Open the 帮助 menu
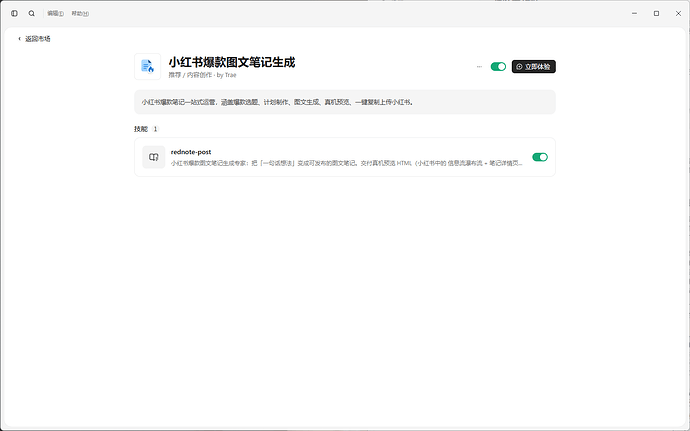This screenshot has width=690, height=431. (80, 14)
